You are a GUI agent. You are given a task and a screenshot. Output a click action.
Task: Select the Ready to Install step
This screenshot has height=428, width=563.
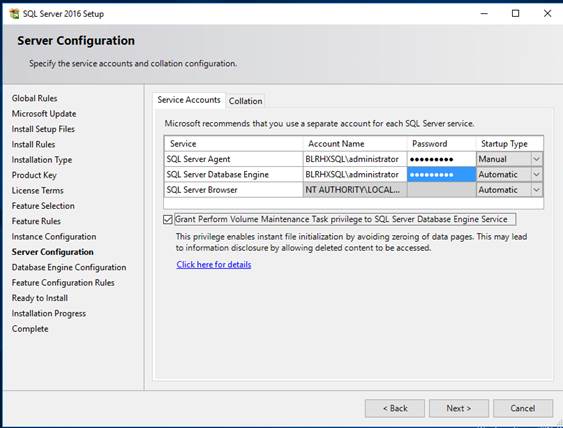coord(39,298)
